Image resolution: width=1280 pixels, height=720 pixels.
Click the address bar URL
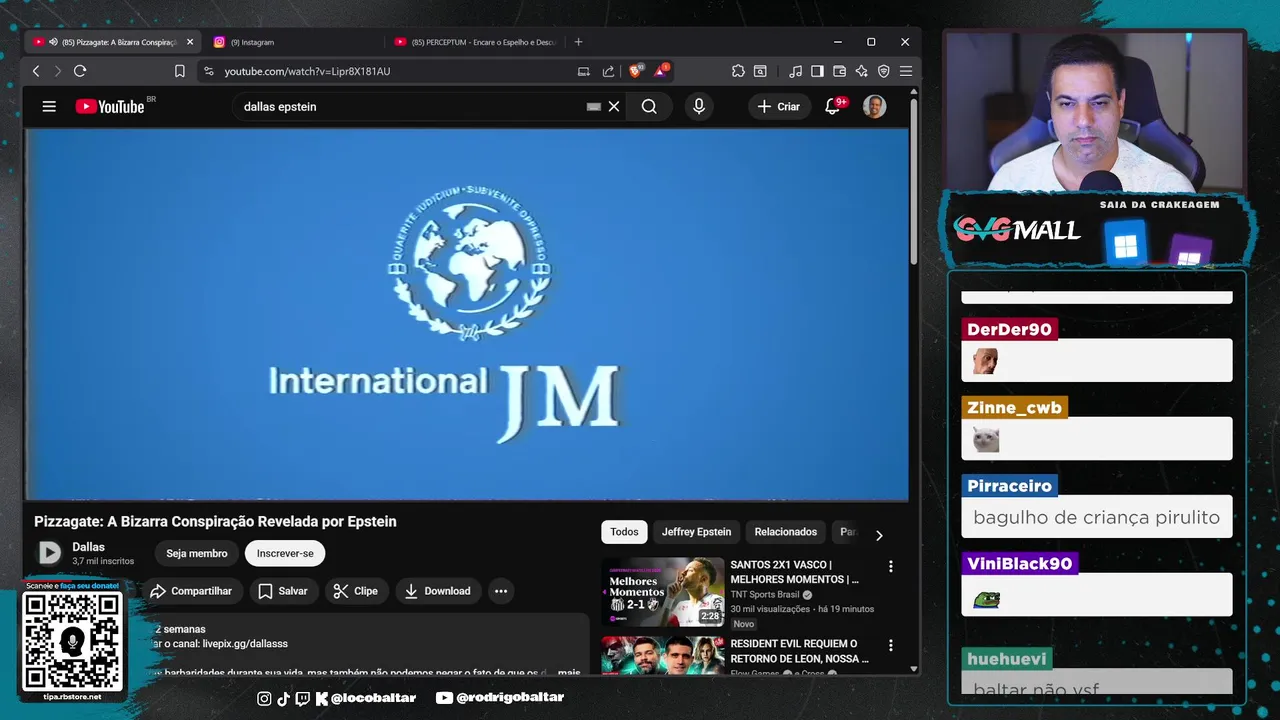click(x=307, y=71)
